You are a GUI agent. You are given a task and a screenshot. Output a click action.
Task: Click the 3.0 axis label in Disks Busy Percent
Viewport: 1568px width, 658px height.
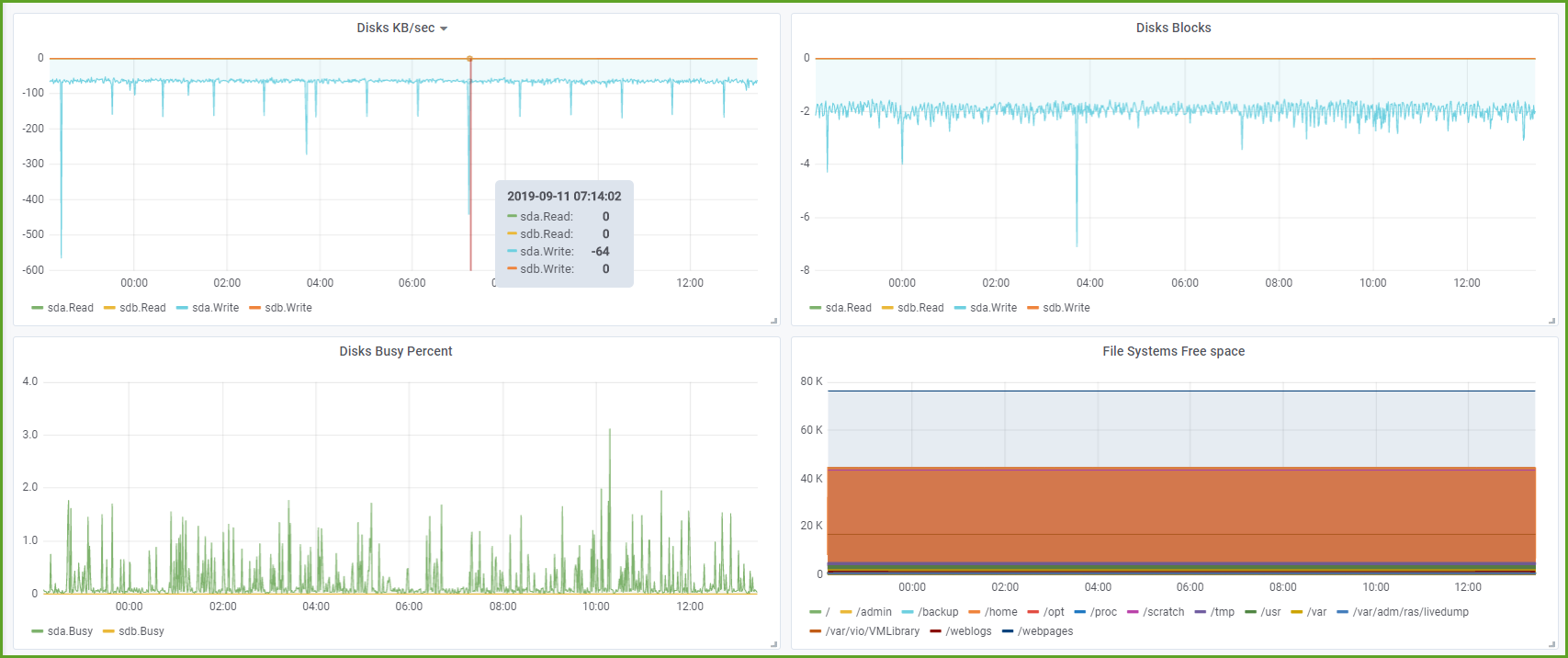pyautogui.click(x=30, y=435)
